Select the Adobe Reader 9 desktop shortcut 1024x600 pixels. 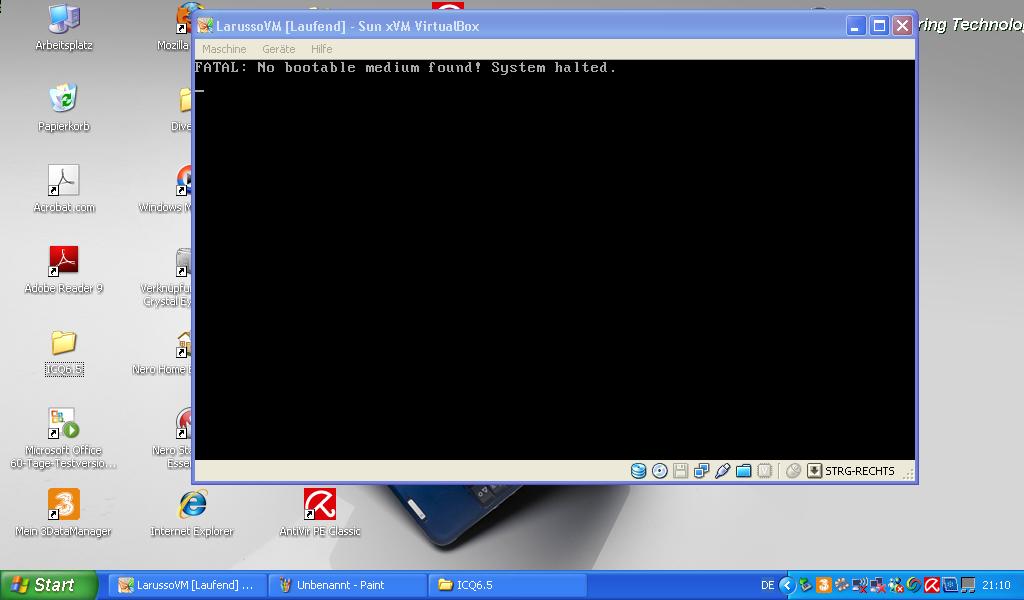[x=64, y=270]
